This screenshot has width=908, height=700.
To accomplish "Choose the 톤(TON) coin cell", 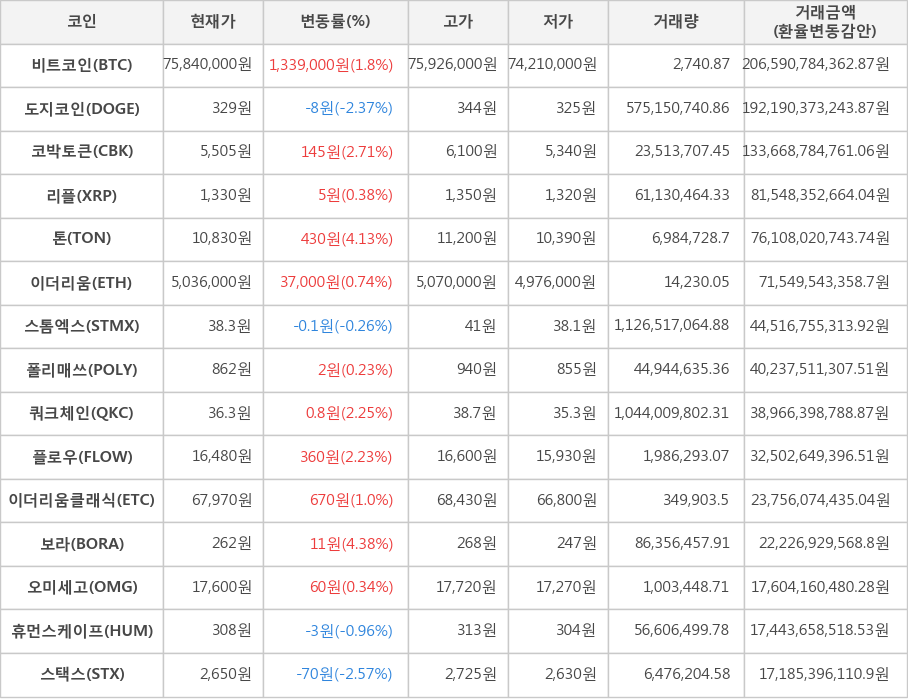I will coord(82,238).
